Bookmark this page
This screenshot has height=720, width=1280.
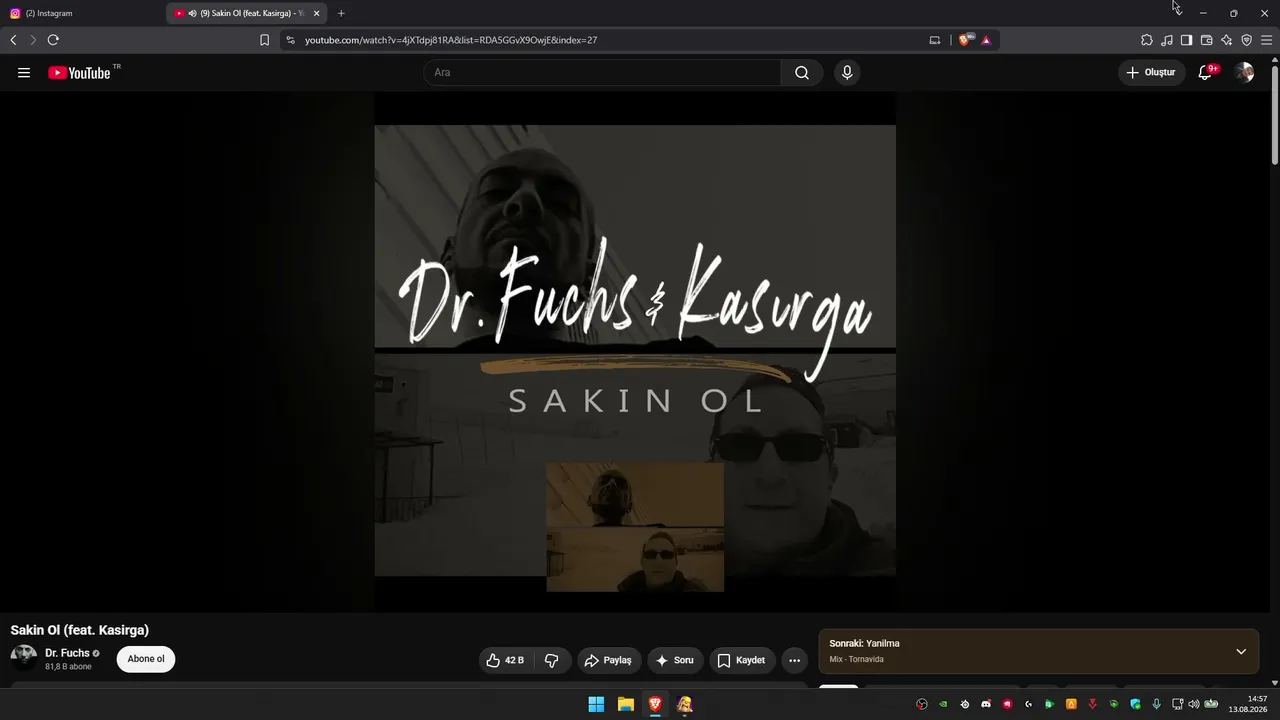[x=264, y=40]
